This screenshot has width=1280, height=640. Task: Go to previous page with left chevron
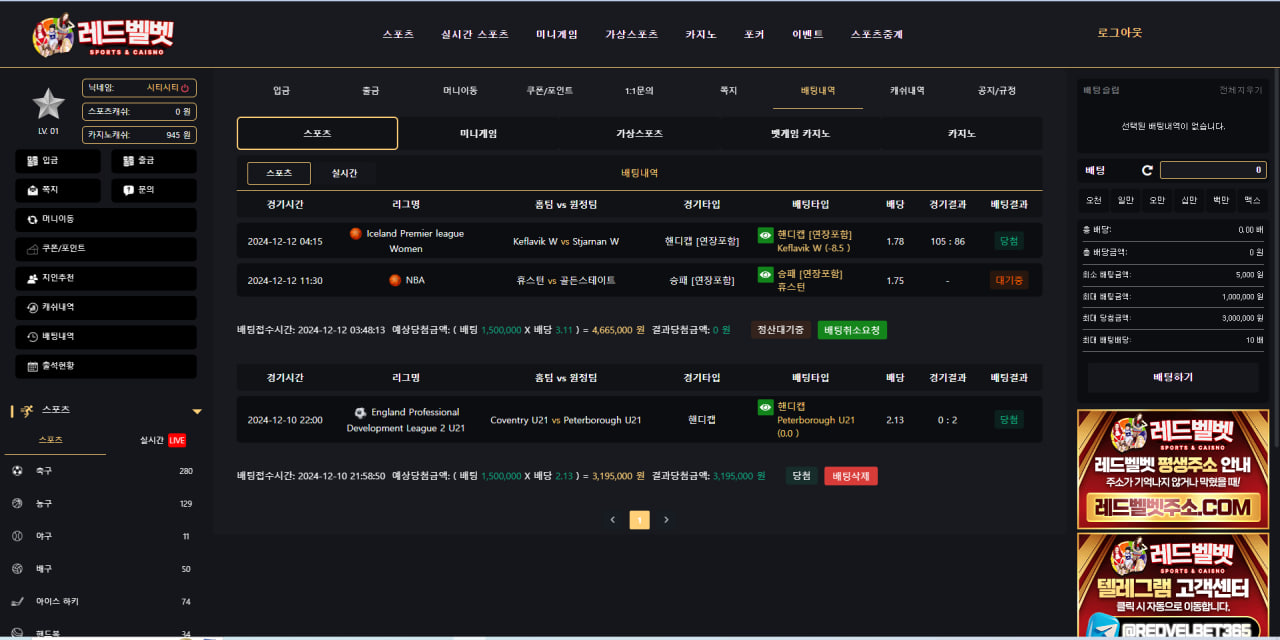click(x=613, y=520)
